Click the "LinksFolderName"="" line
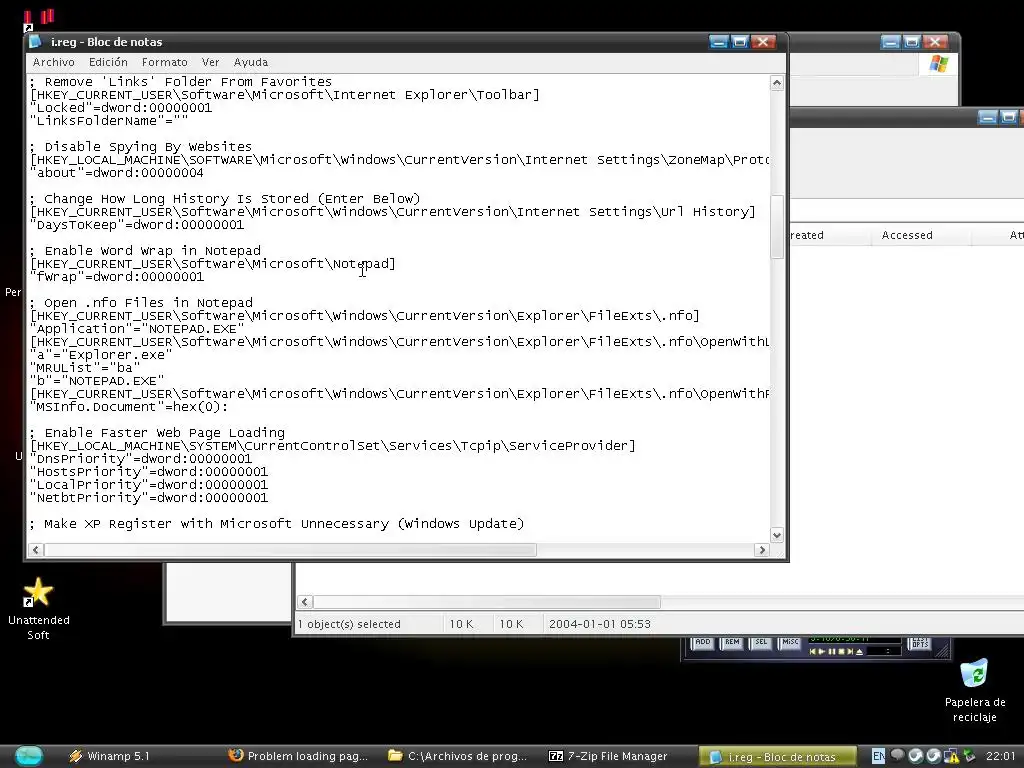The height and width of the screenshot is (768, 1024). (109, 121)
